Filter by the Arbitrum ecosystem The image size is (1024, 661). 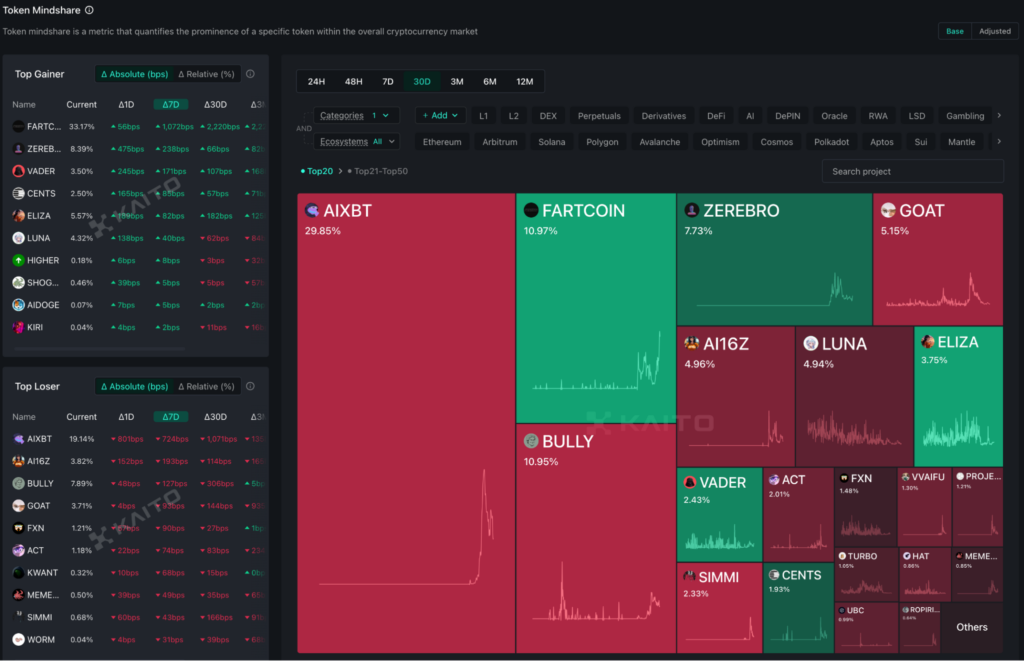point(500,142)
